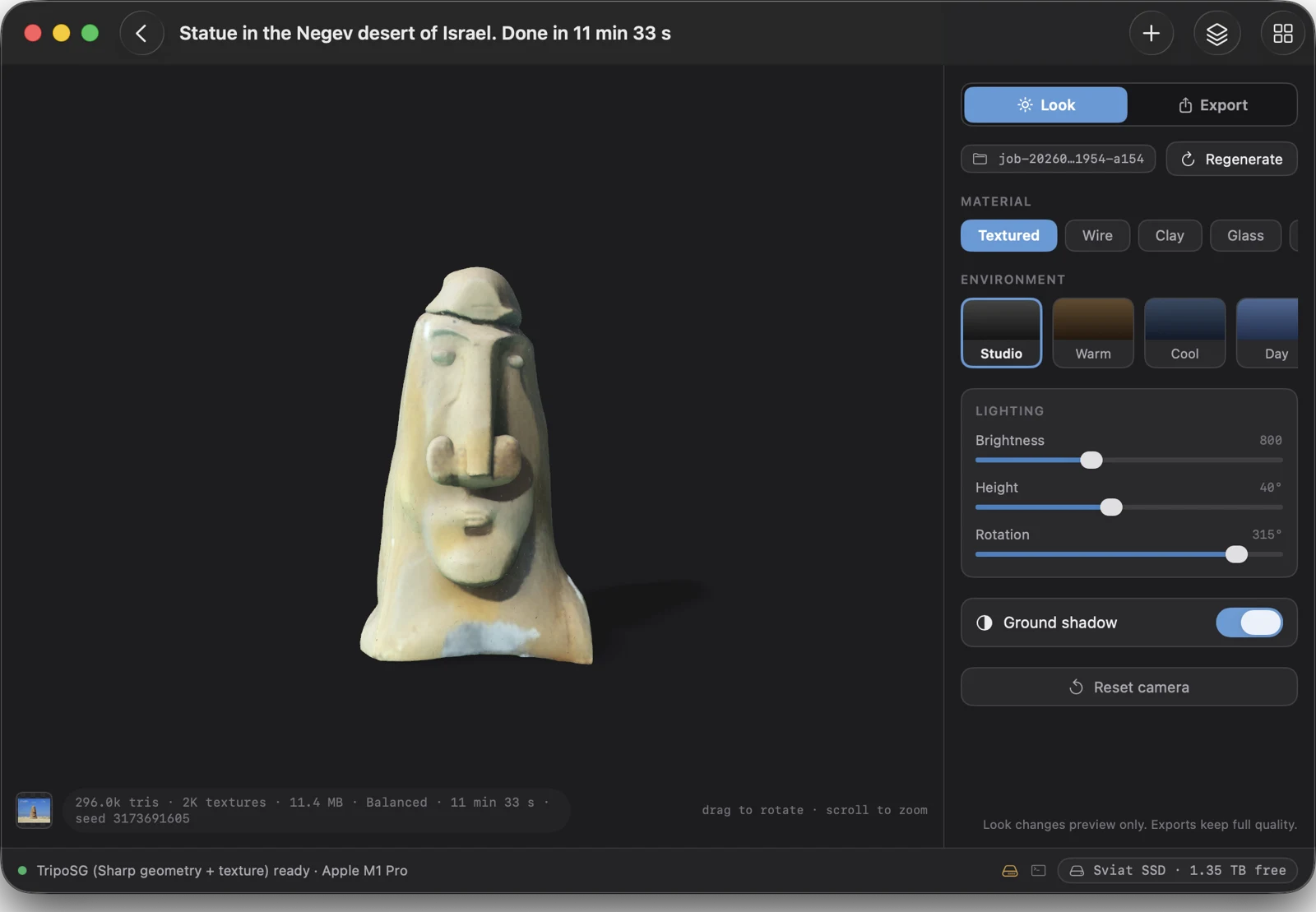Choose the Studio environment
The image size is (1316, 912).
pos(1001,332)
